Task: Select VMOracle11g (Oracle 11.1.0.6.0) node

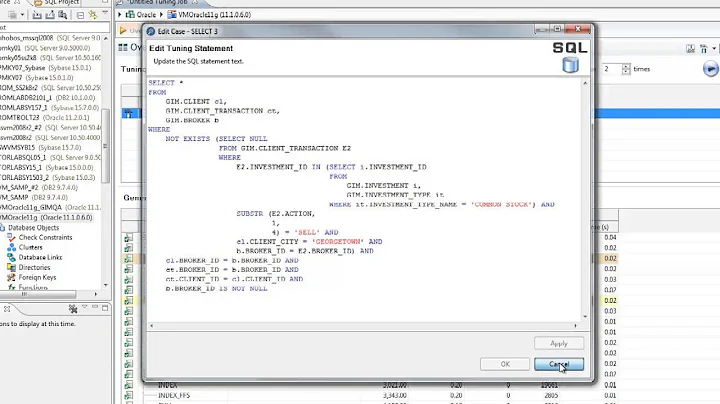Action: click(46, 218)
